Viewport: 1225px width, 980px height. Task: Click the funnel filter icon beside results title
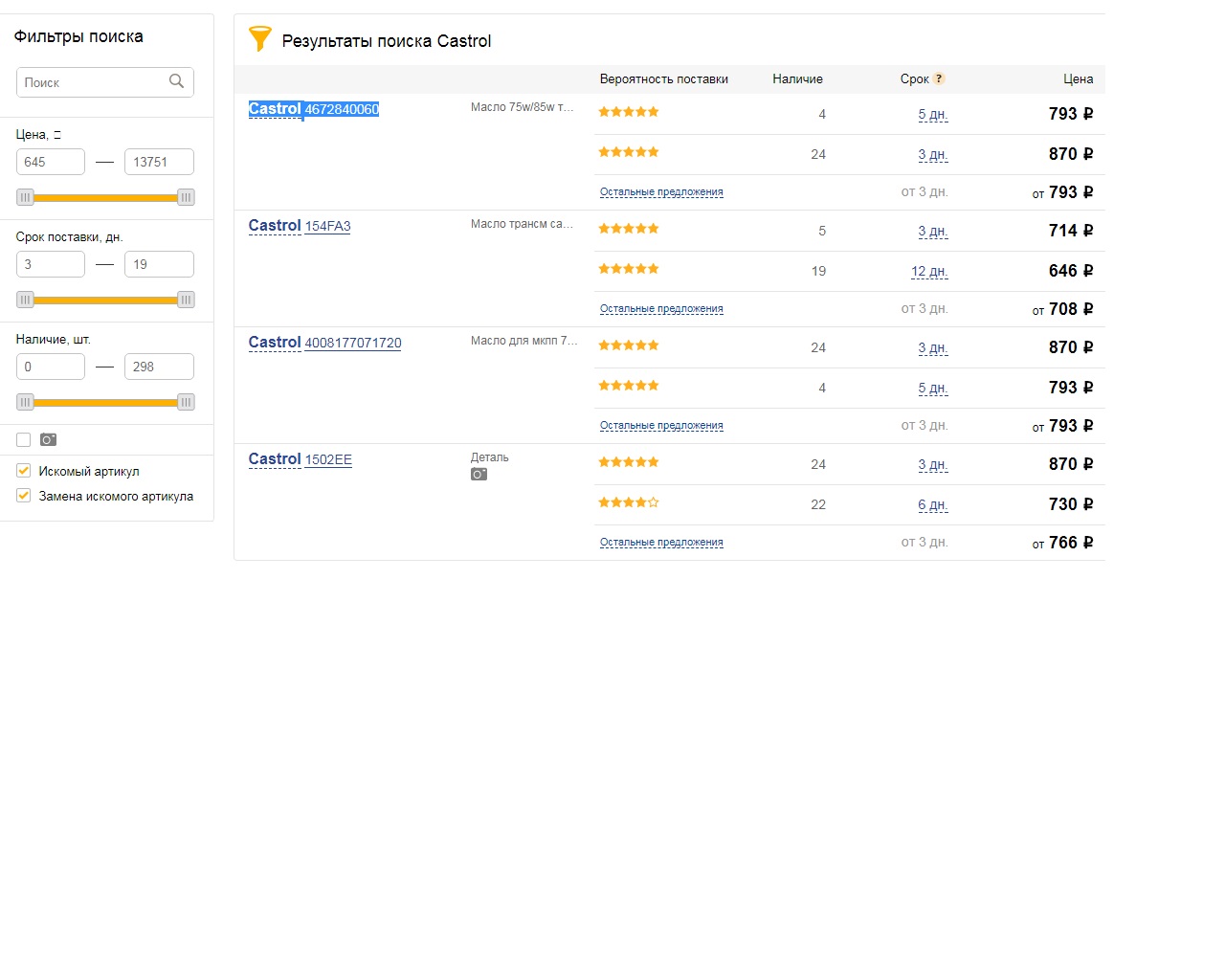260,38
